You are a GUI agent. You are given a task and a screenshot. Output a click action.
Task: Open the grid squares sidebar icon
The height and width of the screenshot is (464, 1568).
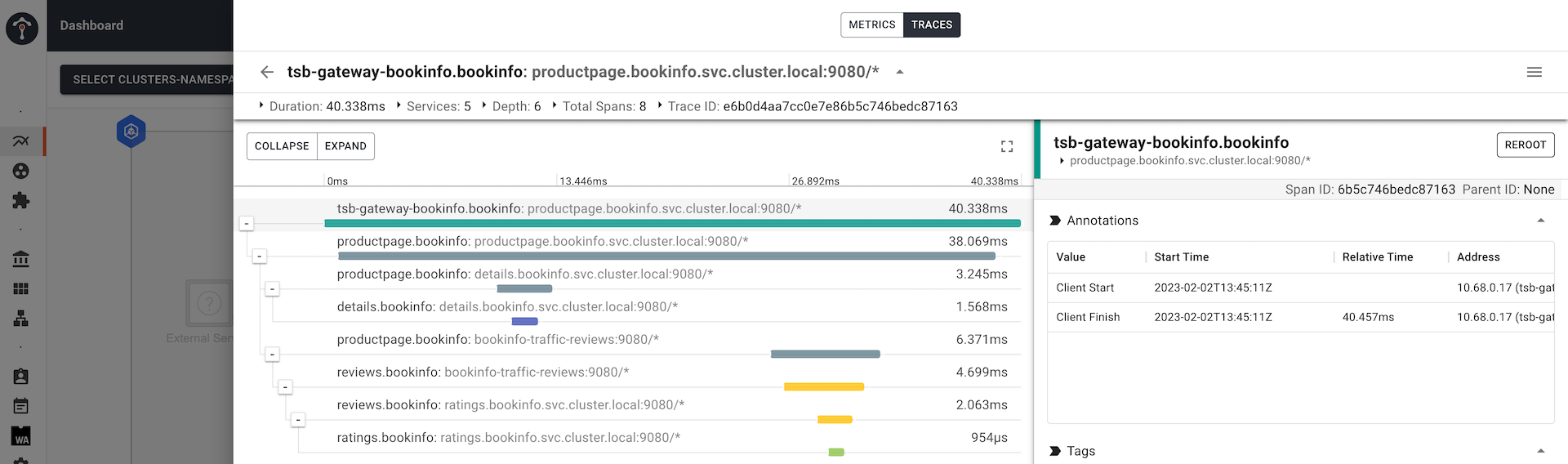(x=21, y=288)
